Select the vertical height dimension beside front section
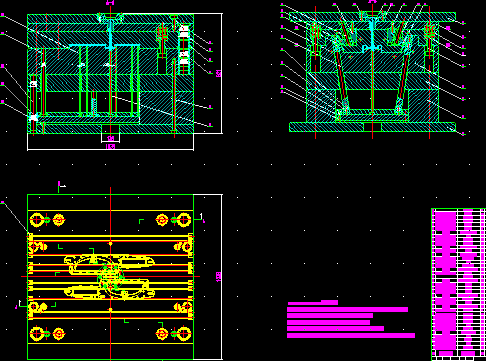Screen dimensions: 487x362 coord(219,73)
